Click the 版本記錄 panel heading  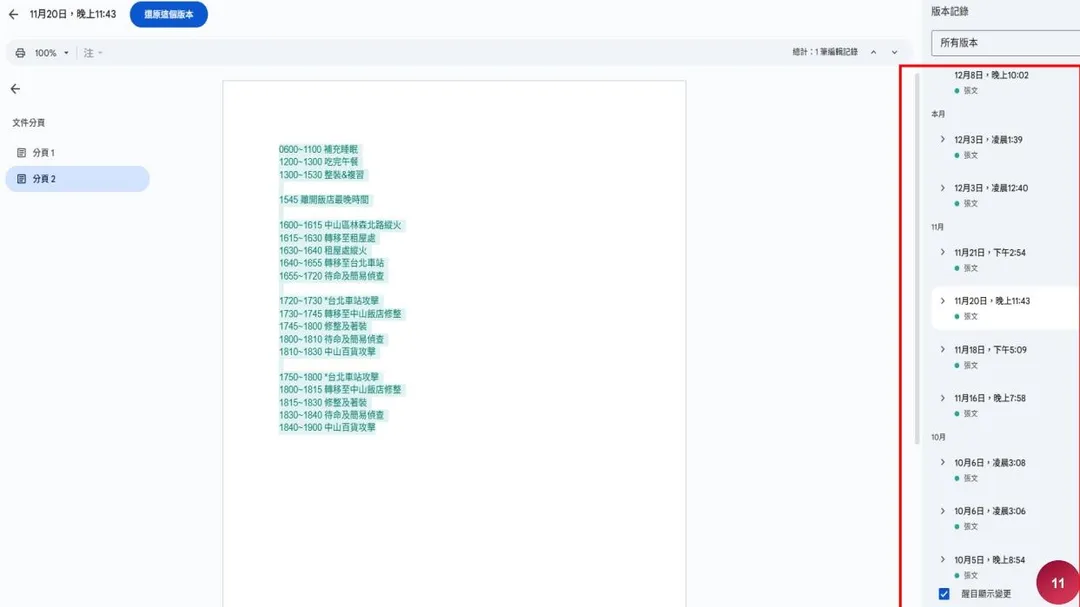pos(950,11)
